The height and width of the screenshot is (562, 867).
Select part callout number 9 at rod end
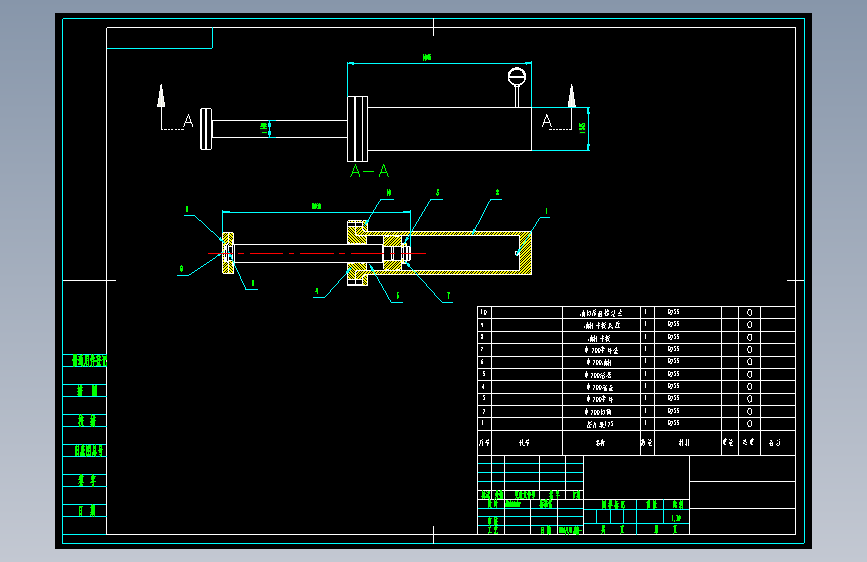181,269
